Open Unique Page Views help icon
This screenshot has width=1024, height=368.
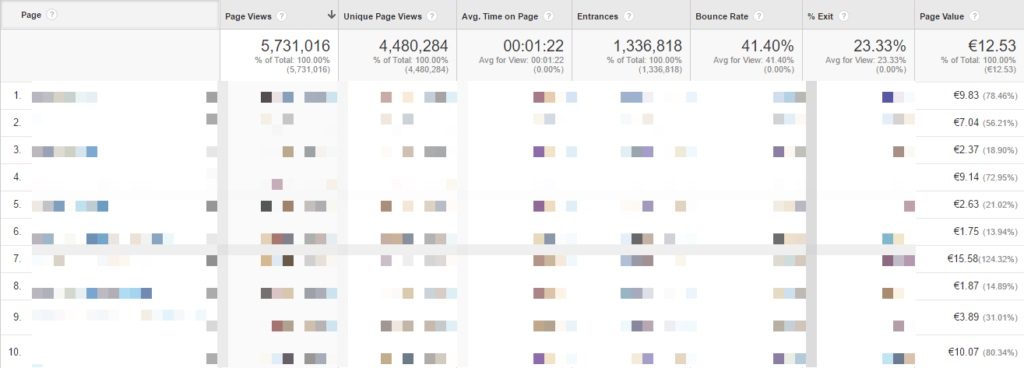point(432,16)
